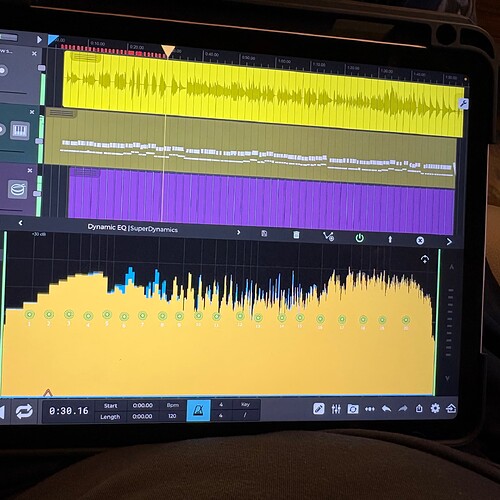
Task: Tap the home icon in bottom toolbar
Action: pos(451,408)
